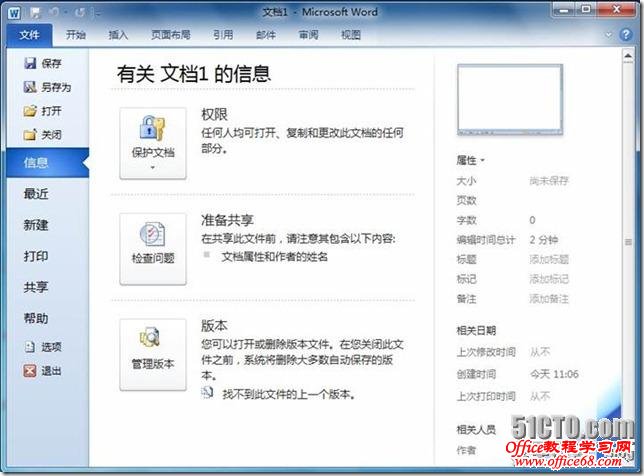Click the Undo icon in quick access toolbar
644x476 pixels.
tap(54, 13)
